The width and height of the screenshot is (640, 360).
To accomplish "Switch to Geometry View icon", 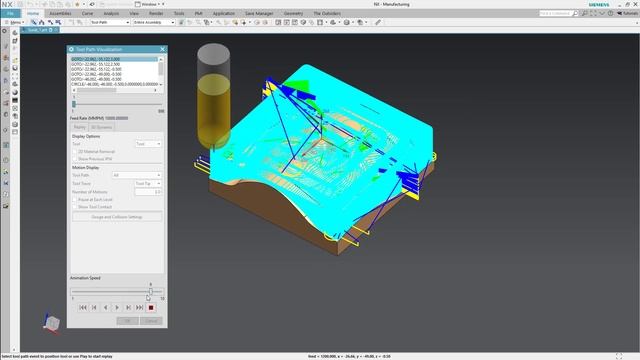I will [50, 22].
